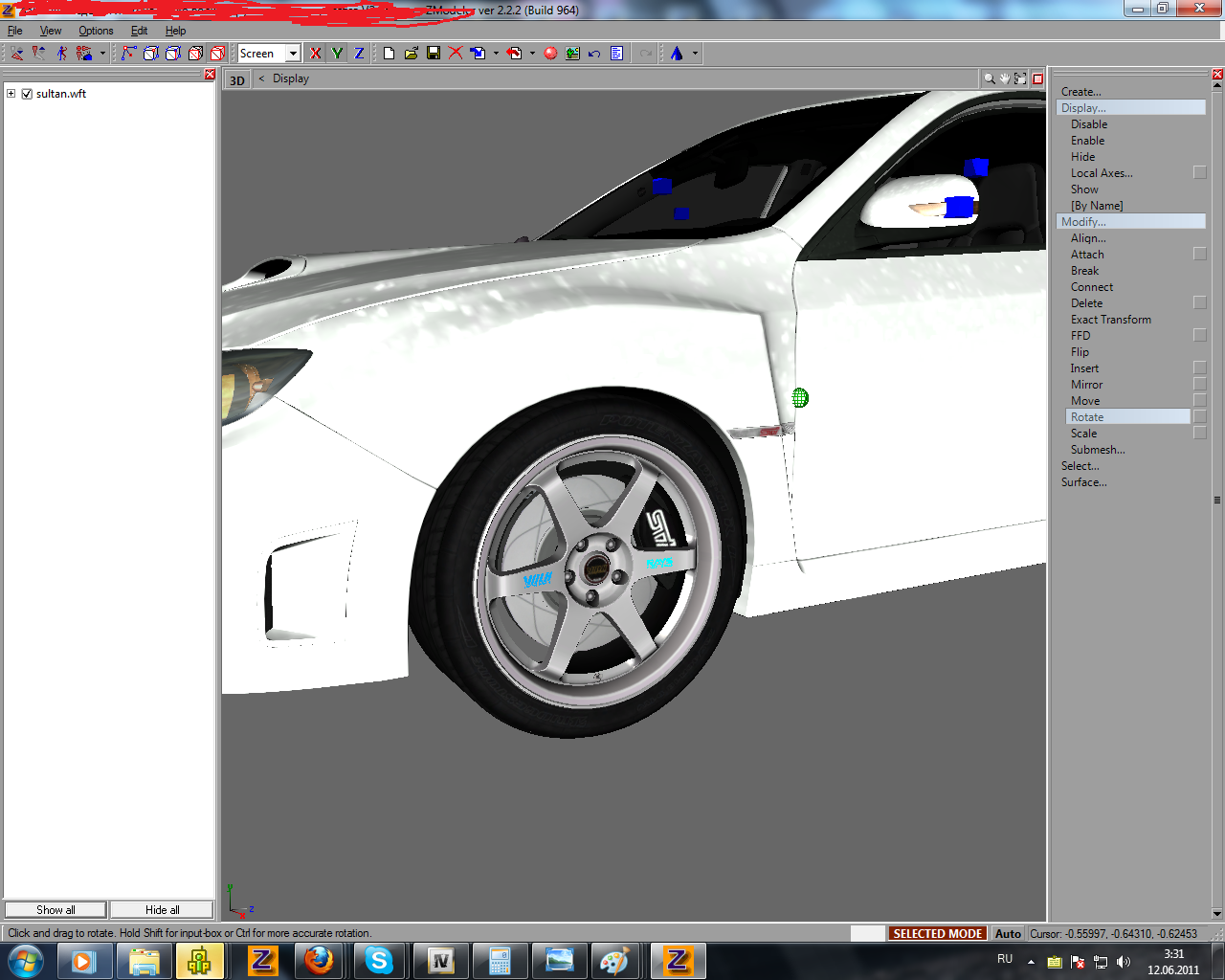Toggle the option box beside Attach
The image size is (1225, 980).
pos(1199,254)
